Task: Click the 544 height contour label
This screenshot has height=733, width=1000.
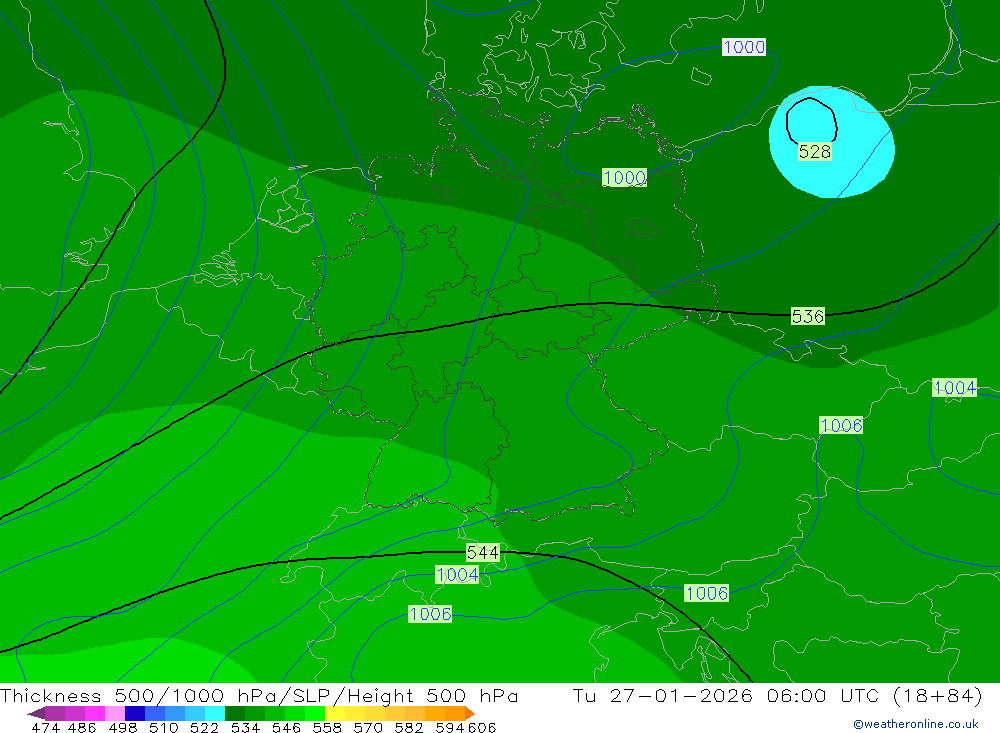Action: pyautogui.click(x=482, y=552)
